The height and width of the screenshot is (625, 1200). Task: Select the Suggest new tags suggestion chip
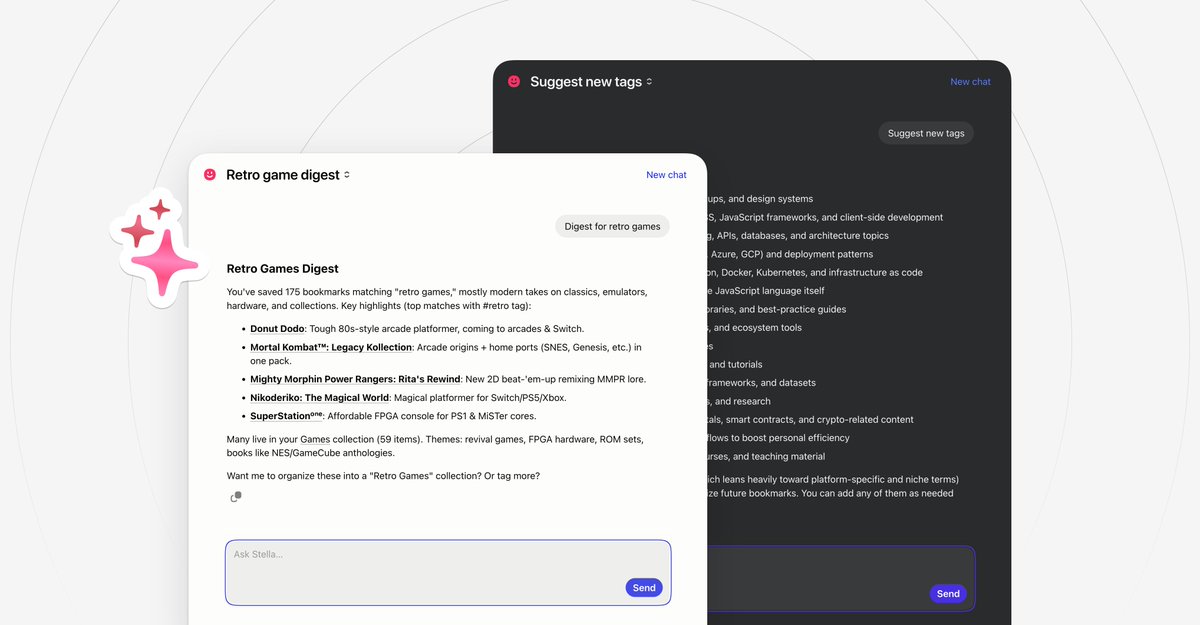[925, 132]
